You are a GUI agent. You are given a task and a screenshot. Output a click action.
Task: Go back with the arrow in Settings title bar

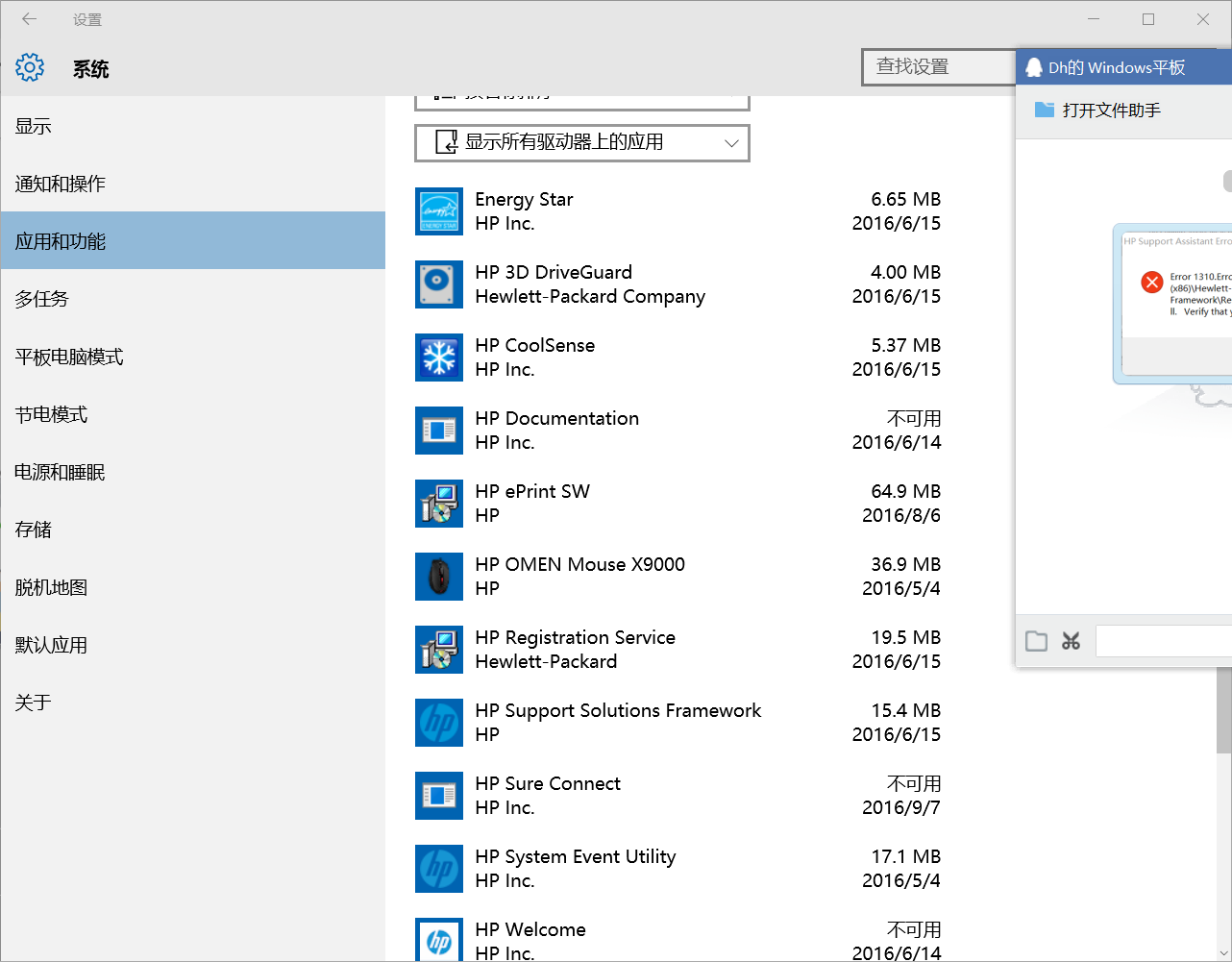(30, 18)
